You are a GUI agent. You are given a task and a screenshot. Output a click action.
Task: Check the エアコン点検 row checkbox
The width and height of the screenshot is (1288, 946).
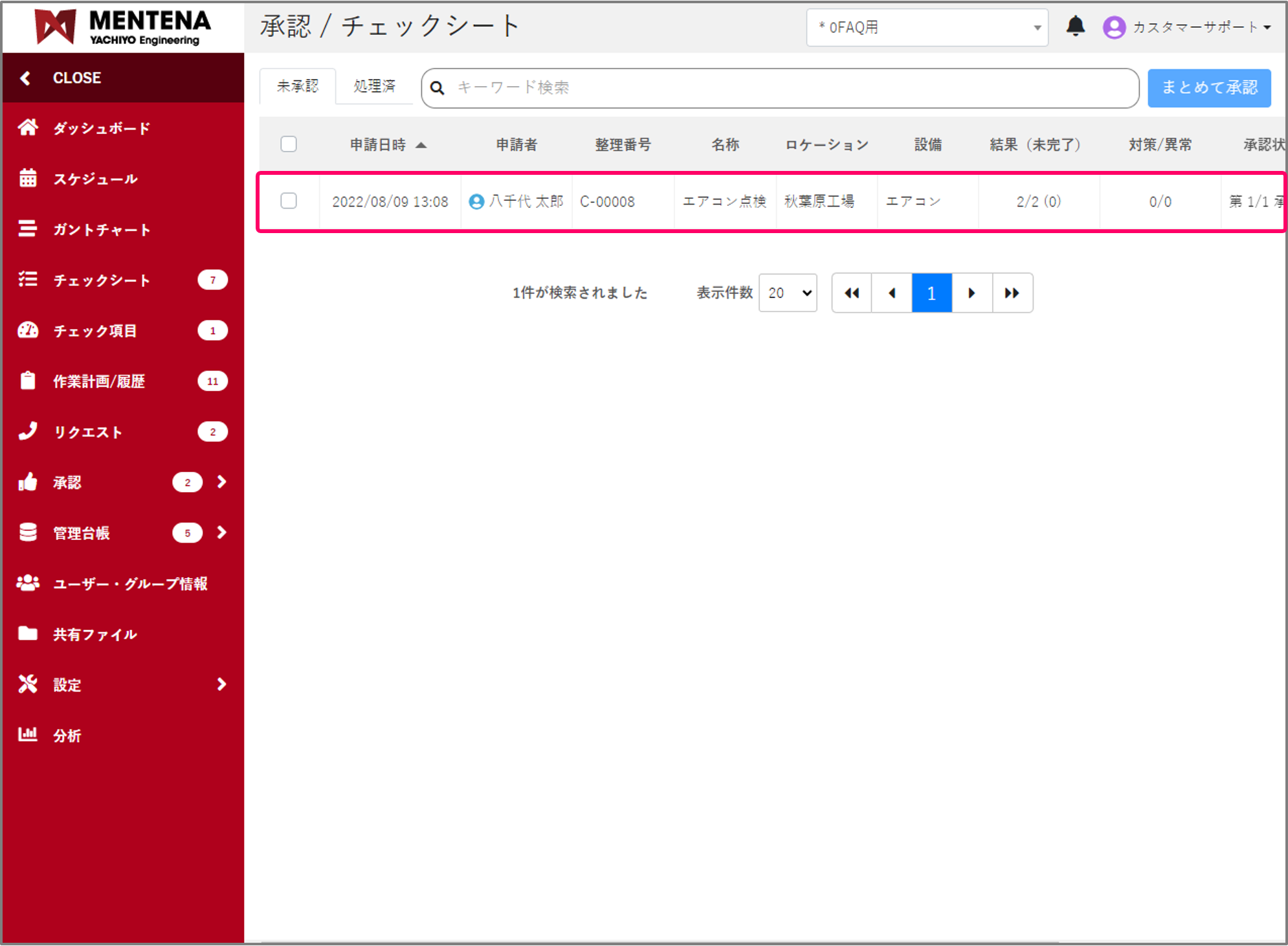(289, 201)
